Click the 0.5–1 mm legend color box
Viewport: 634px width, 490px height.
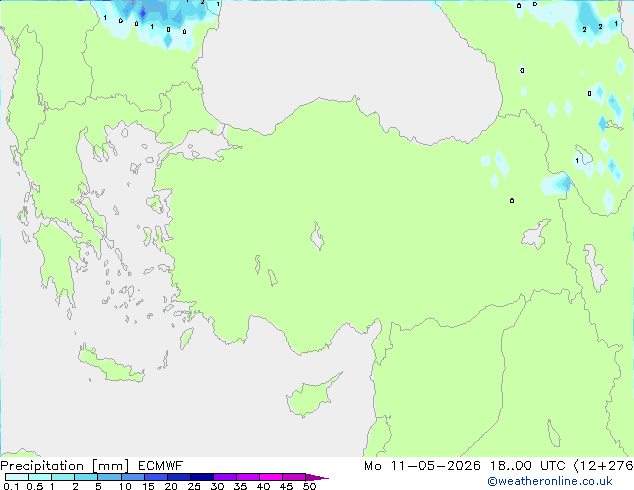(x=40, y=477)
